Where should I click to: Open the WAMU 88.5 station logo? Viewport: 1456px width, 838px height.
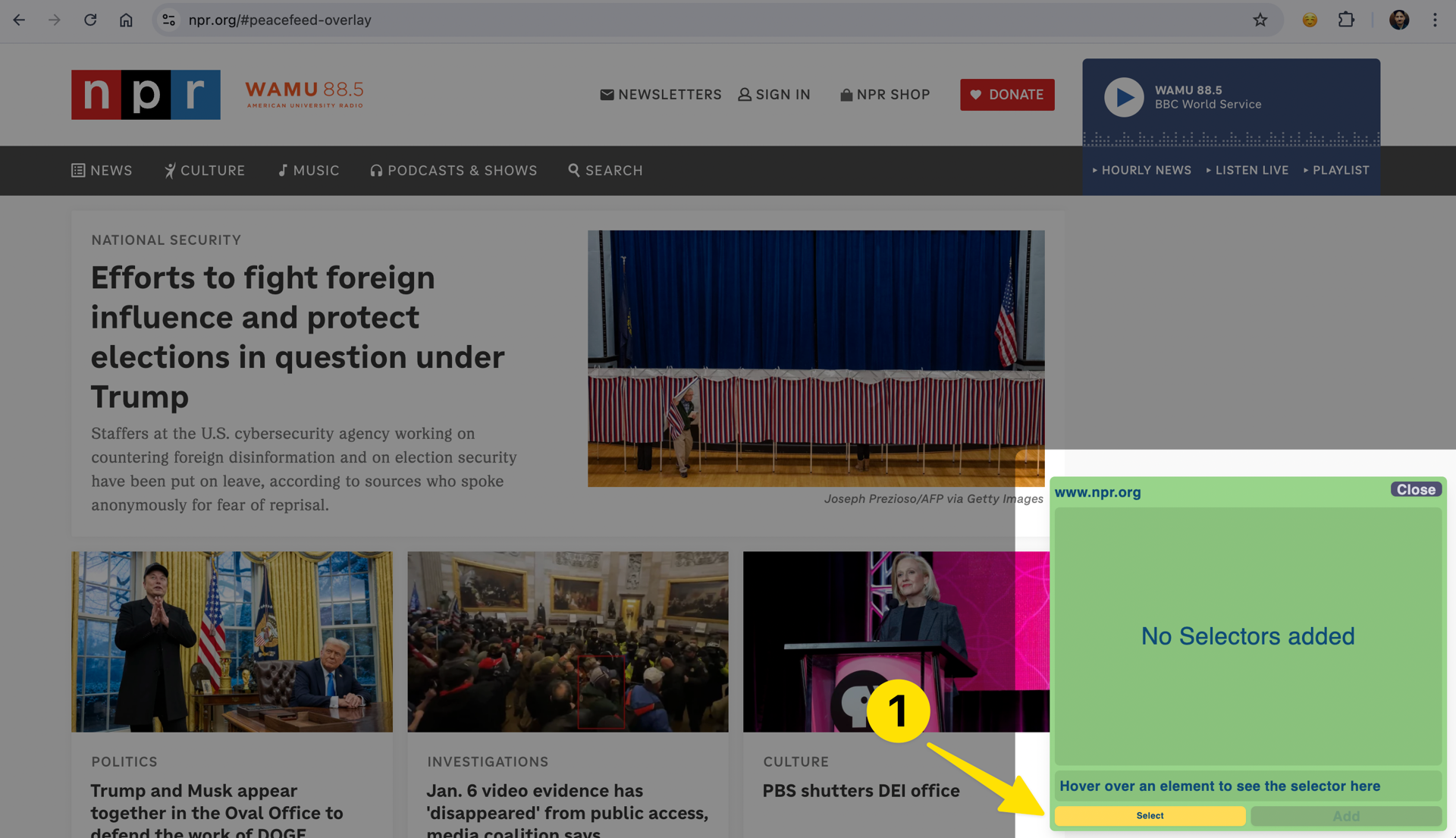pyautogui.click(x=304, y=95)
